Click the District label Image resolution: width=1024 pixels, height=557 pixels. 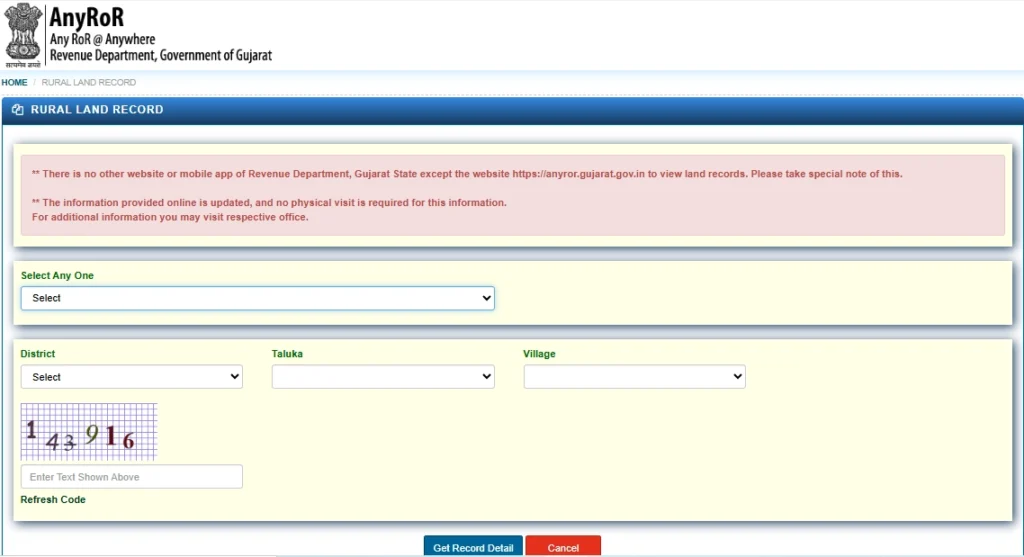click(x=38, y=354)
